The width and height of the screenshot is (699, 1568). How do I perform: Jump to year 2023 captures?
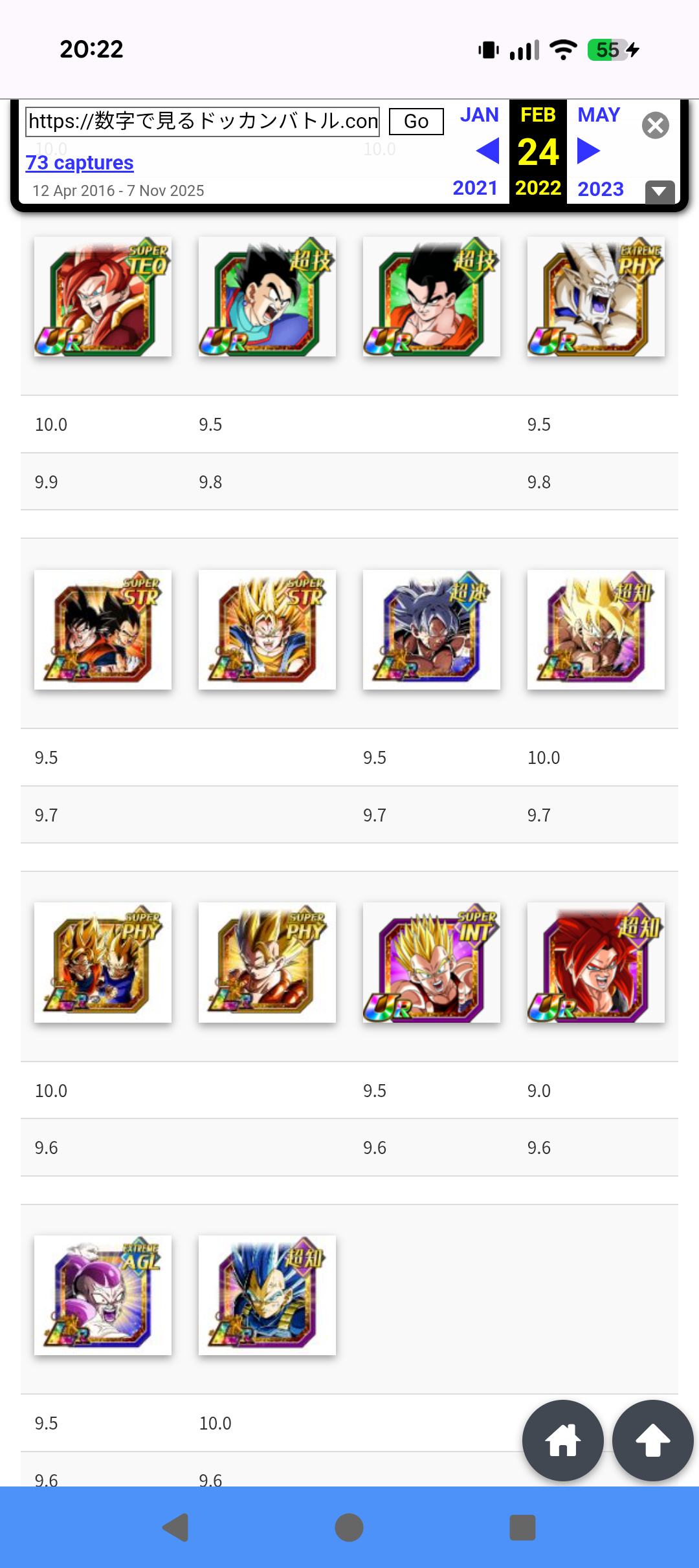click(x=601, y=189)
